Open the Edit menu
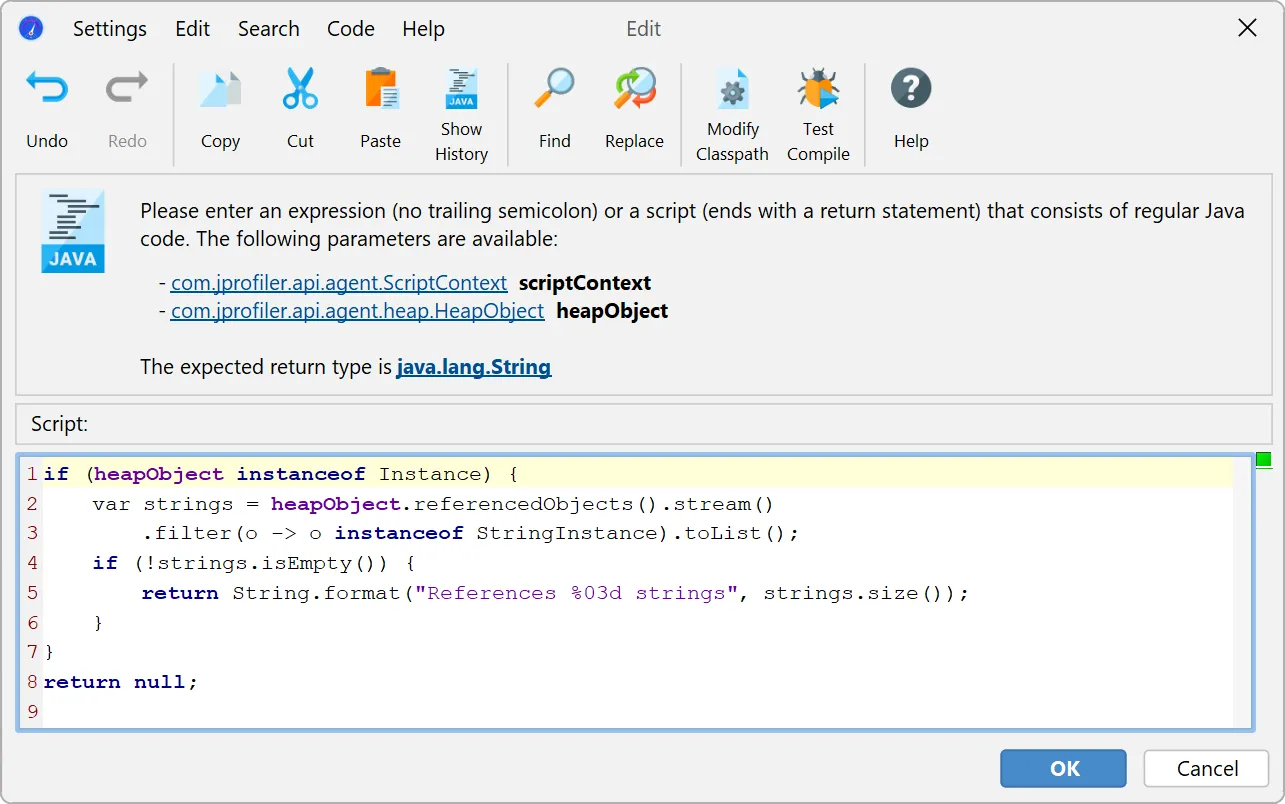 tap(193, 29)
